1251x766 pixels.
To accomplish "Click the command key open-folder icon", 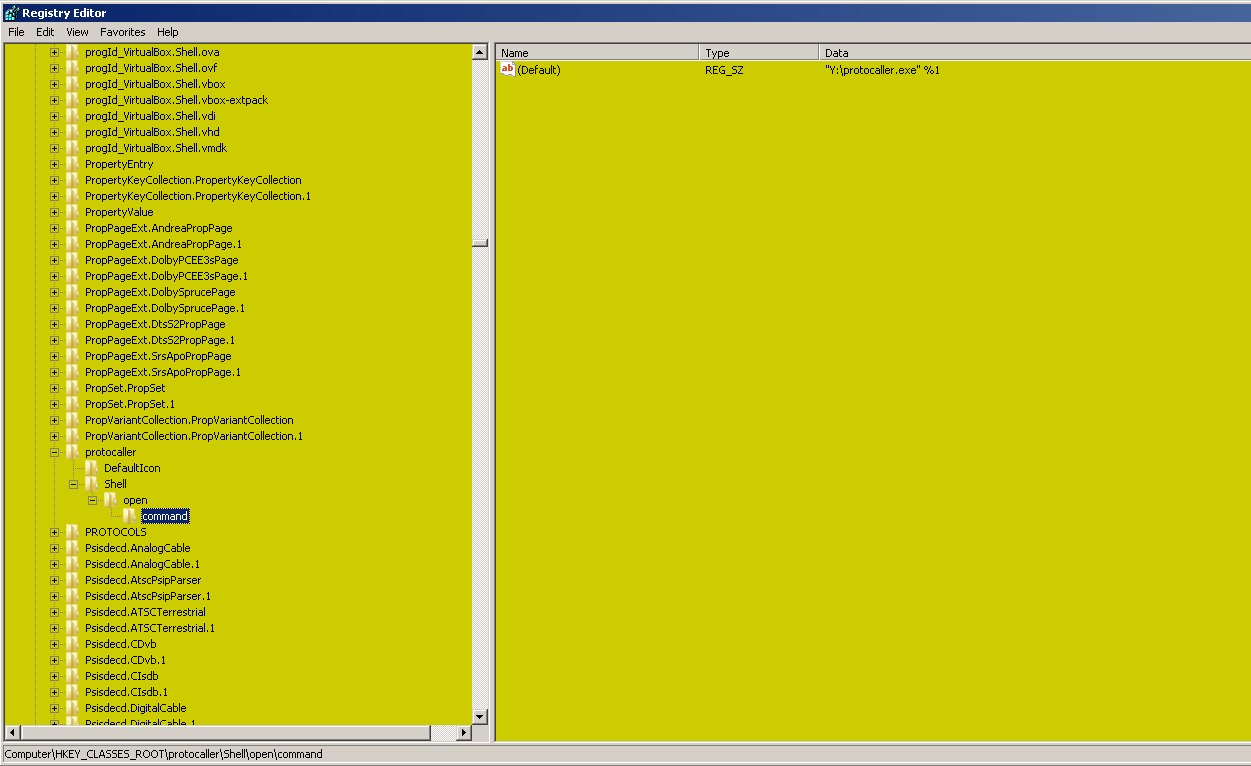I will pyautogui.click(x=129, y=516).
